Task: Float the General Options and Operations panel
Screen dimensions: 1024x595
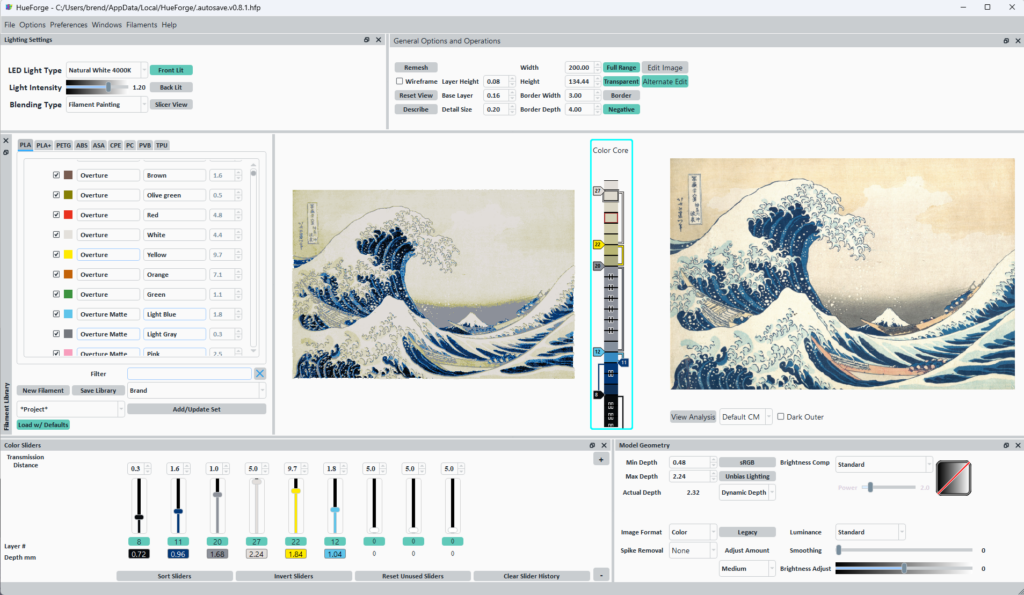Action: coord(1006,40)
